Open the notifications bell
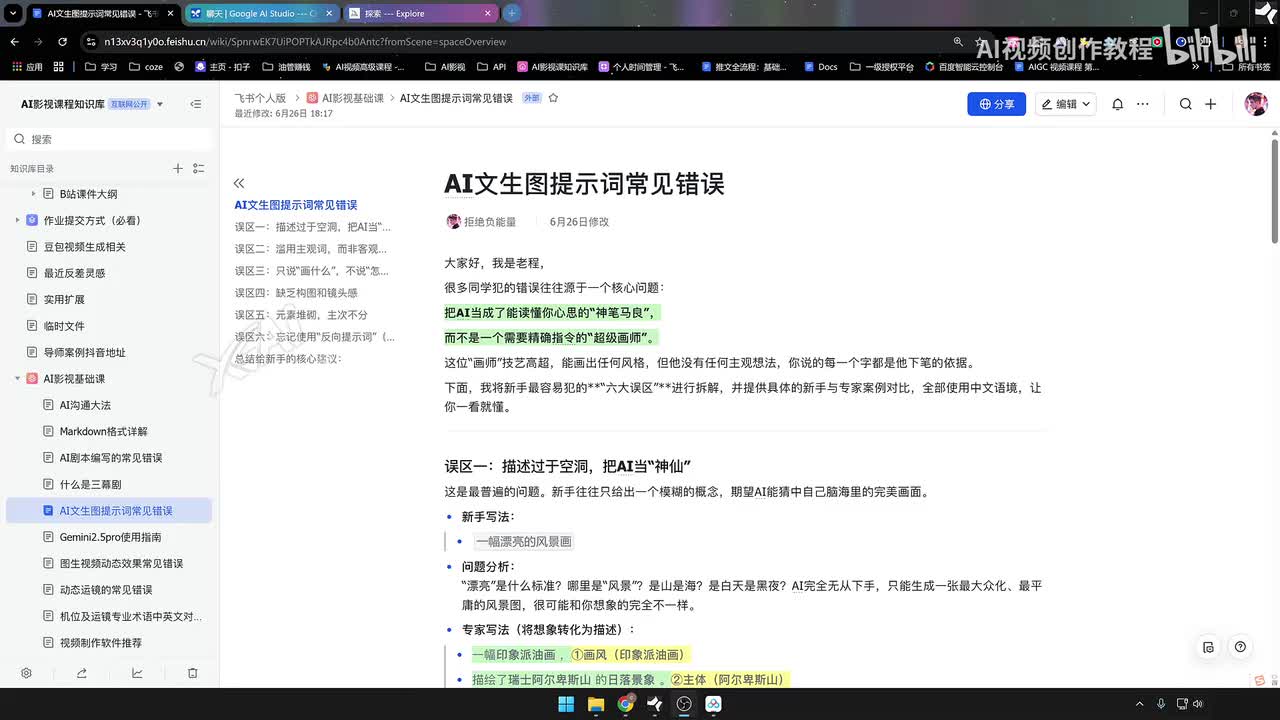Image resolution: width=1280 pixels, height=720 pixels. 1118,104
